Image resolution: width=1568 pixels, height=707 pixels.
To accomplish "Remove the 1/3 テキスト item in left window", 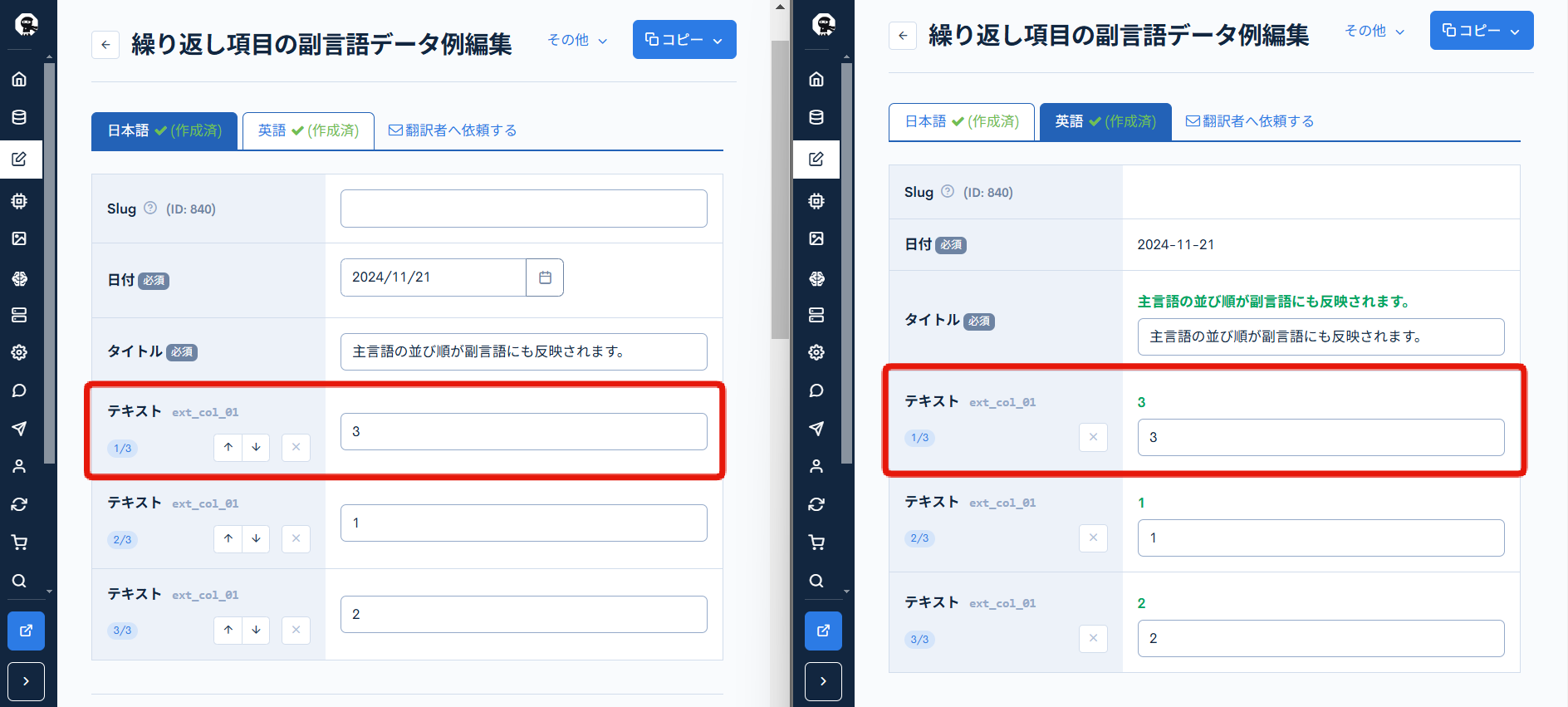I will pos(296,447).
